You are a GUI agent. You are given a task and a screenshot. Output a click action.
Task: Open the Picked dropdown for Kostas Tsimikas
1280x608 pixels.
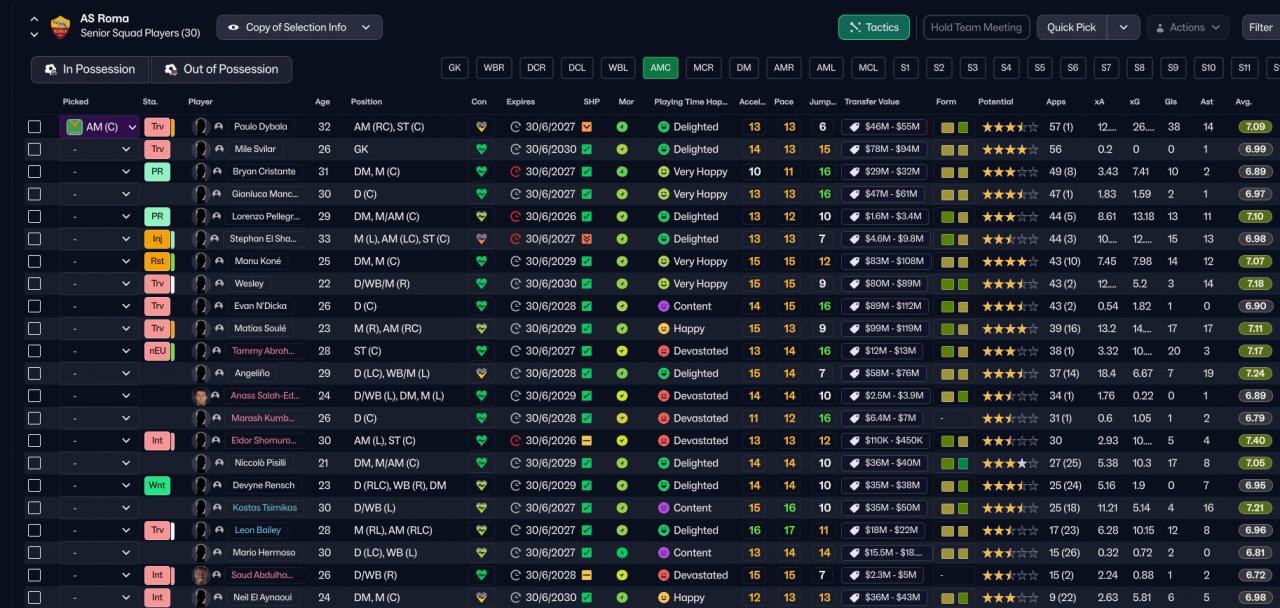click(99, 508)
